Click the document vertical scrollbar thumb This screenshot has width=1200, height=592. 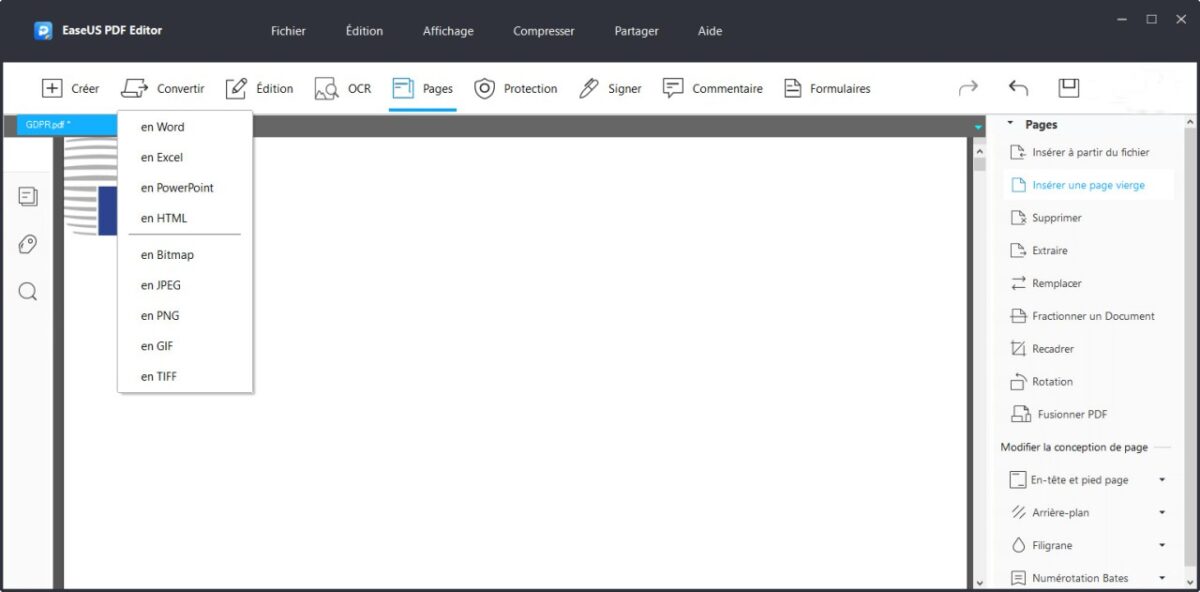[x=979, y=164]
